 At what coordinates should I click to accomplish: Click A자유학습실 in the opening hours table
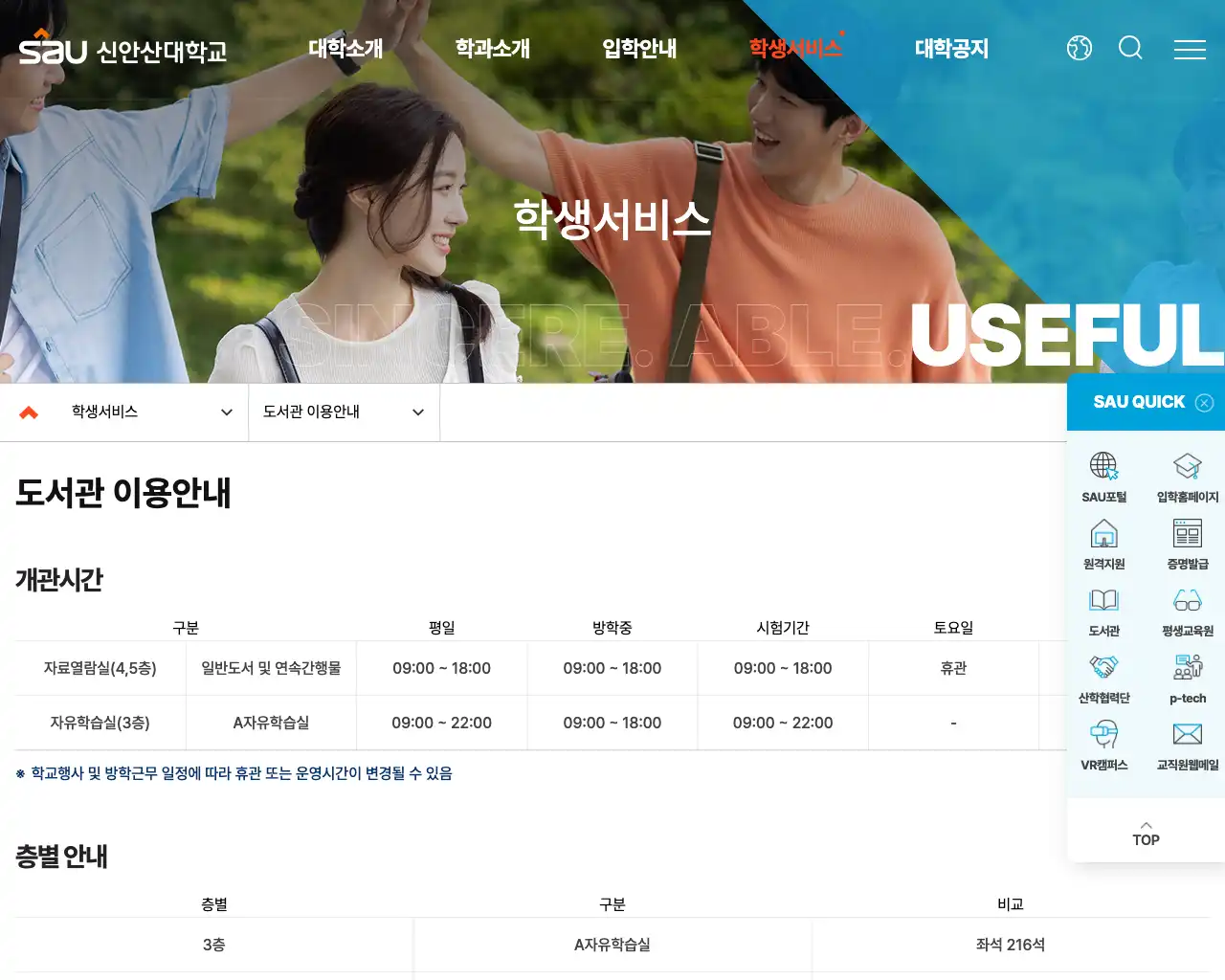271,723
